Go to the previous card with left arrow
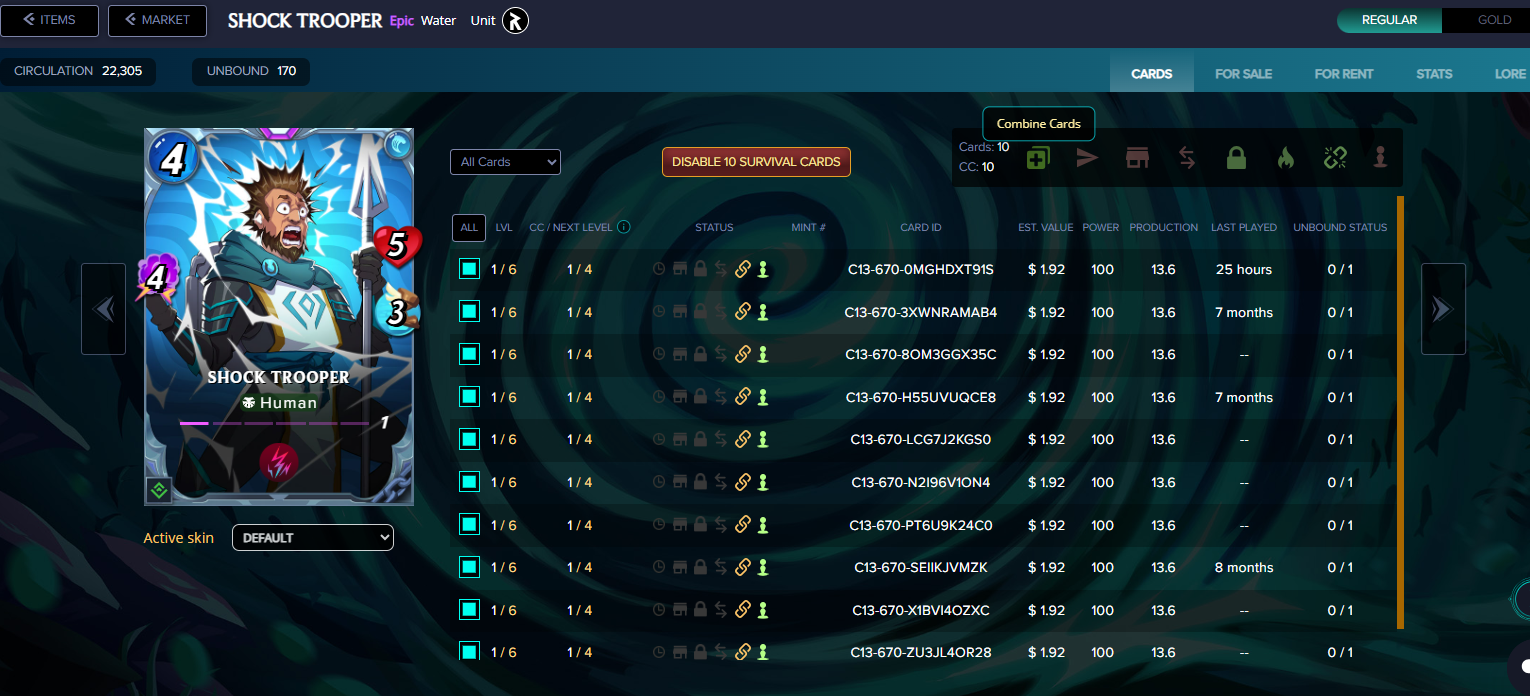The image size is (1530, 696). [103, 309]
